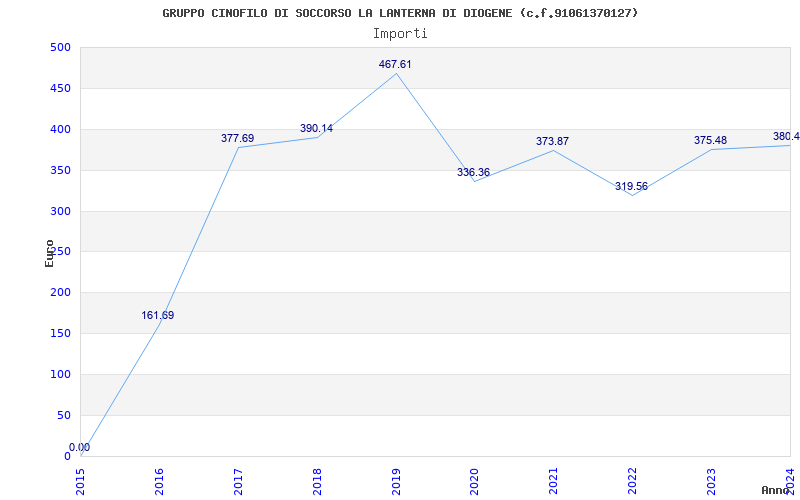Select the 336.36 data label

pyautogui.click(x=473, y=172)
